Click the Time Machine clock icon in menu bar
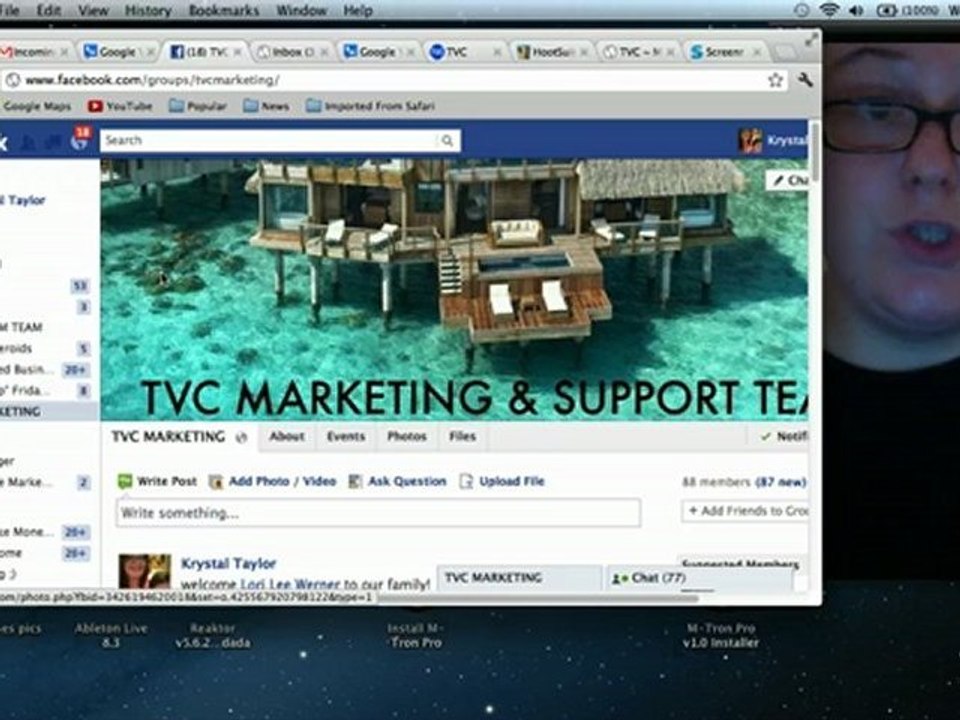The image size is (960, 720). pyautogui.click(x=801, y=10)
